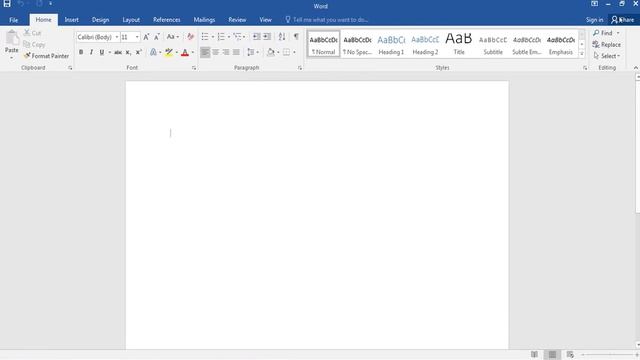The width and height of the screenshot is (640, 360).
Task: Click the Replace button
Action: click(x=607, y=44)
